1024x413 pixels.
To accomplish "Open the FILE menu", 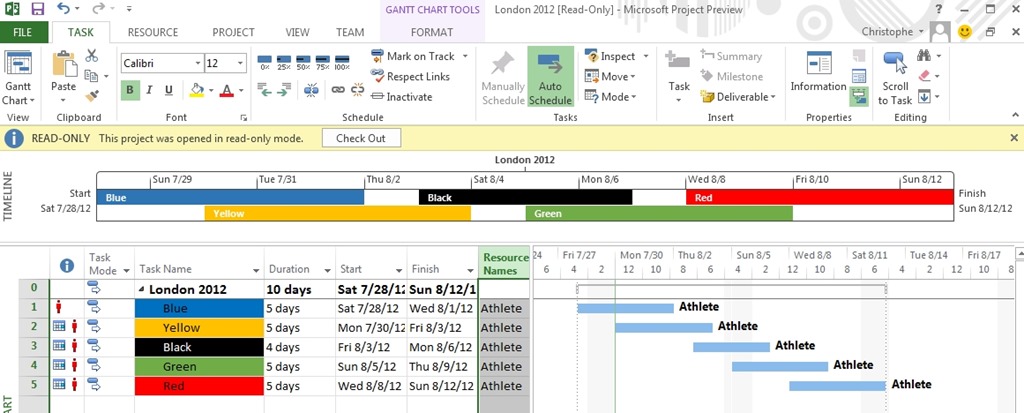I will [23, 32].
